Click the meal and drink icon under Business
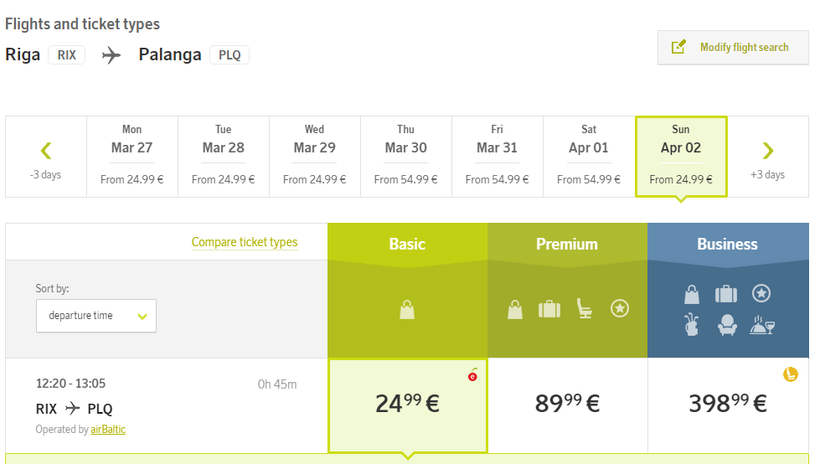This screenshot has height=464, width=820. (763, 326)
